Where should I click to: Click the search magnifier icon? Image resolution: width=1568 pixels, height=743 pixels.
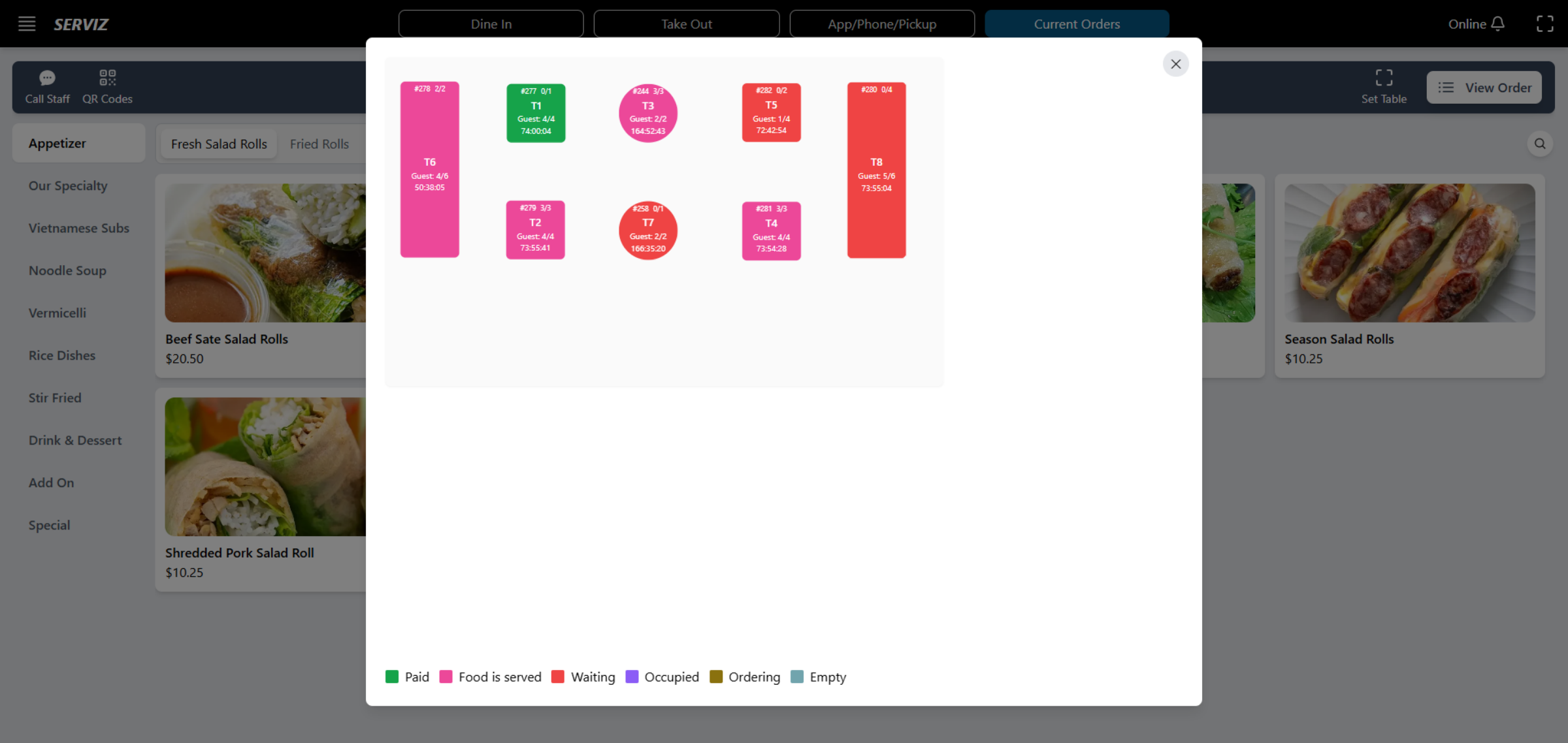click(1540, 144)
